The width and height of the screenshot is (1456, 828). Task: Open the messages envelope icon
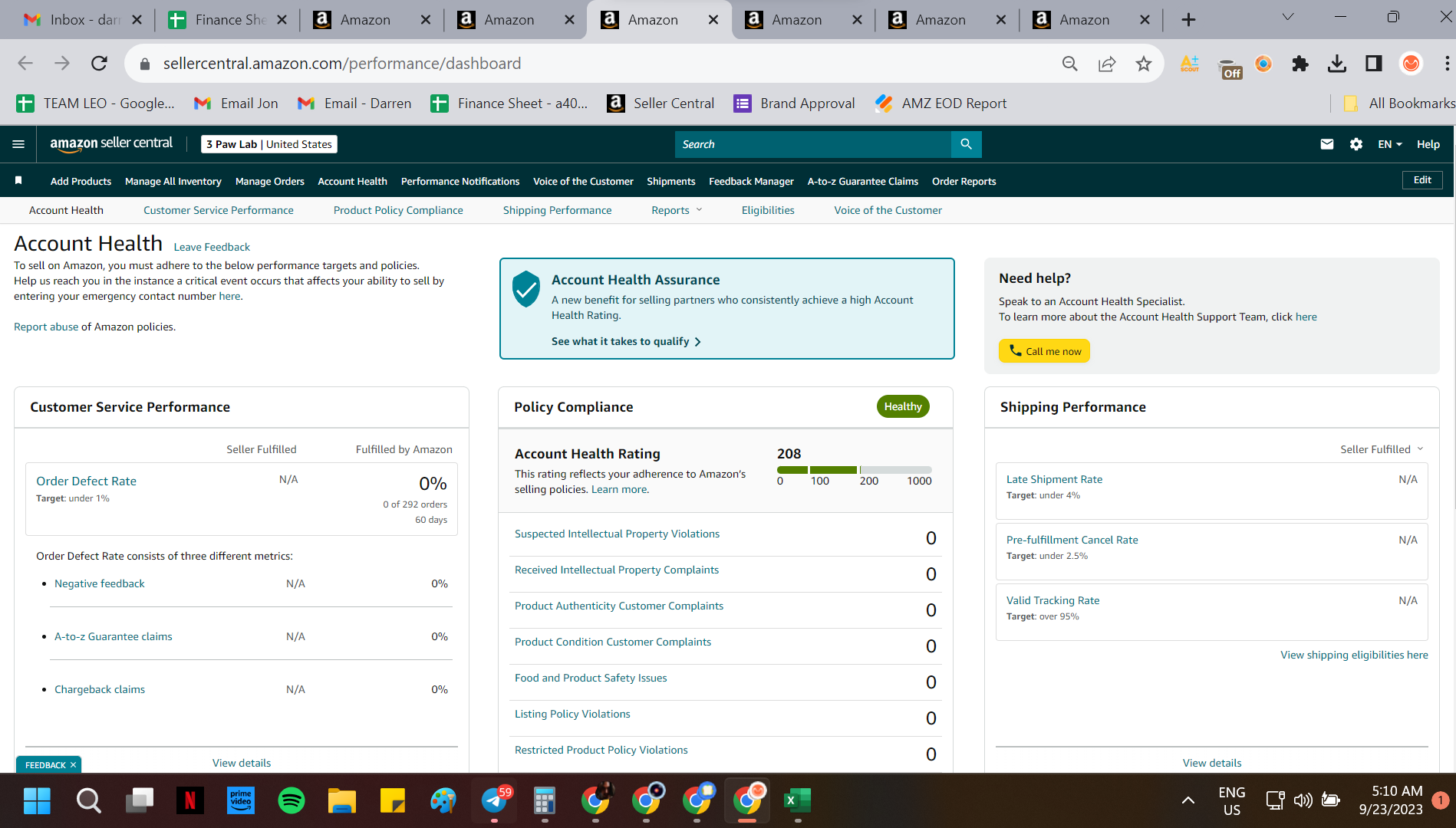1326,144
